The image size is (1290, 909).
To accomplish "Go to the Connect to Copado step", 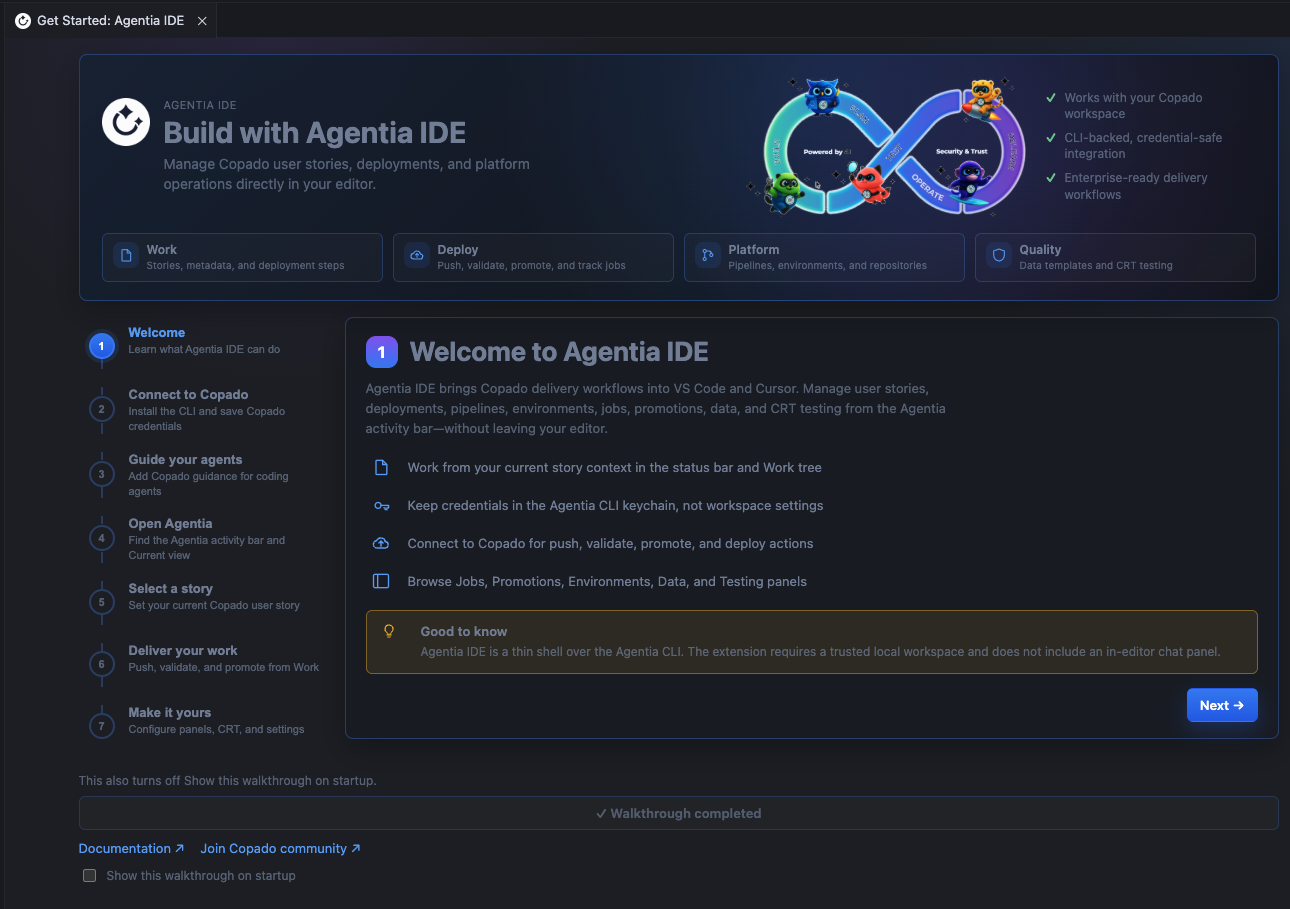I will 205,410.
